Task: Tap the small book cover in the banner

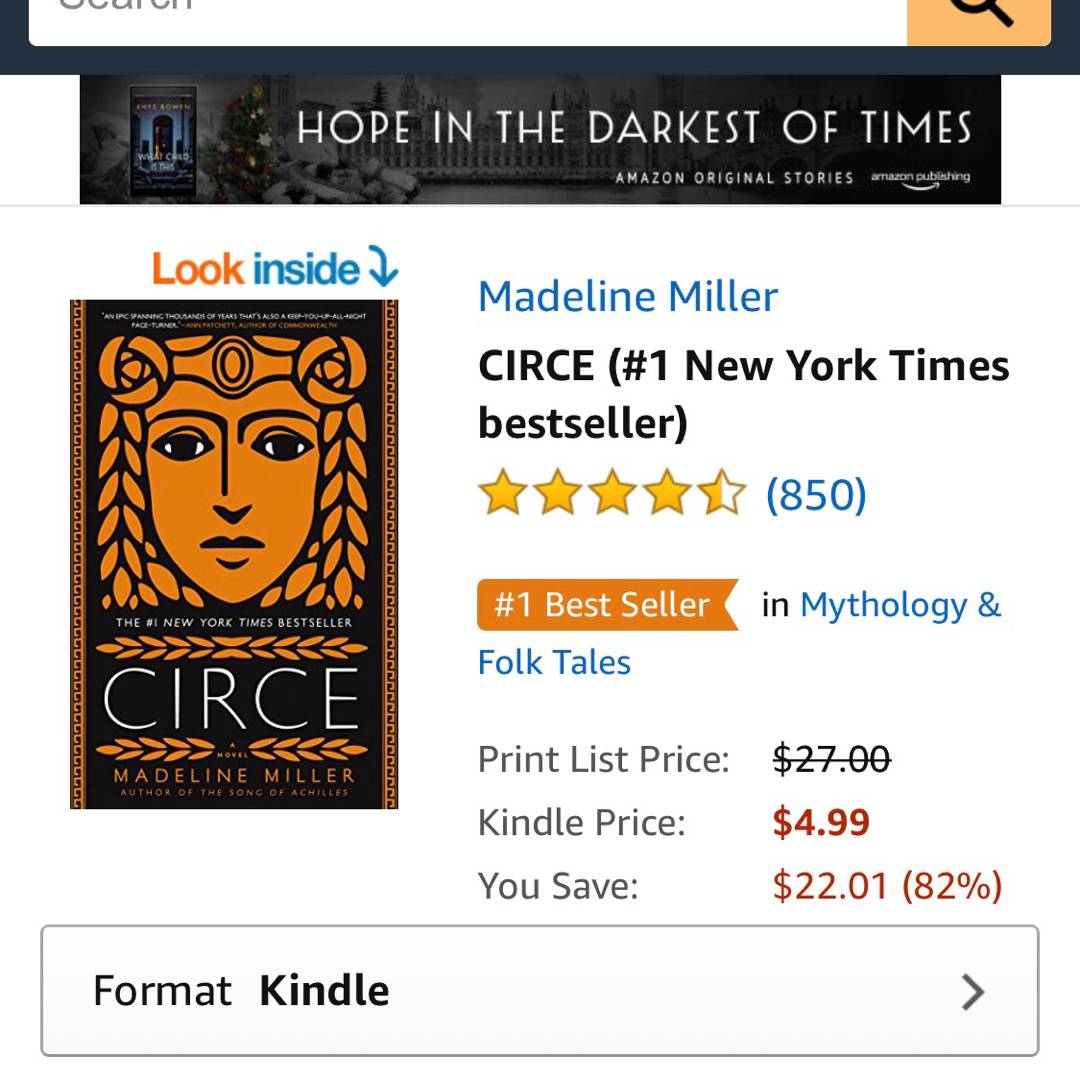Action: tap(163, 141)
